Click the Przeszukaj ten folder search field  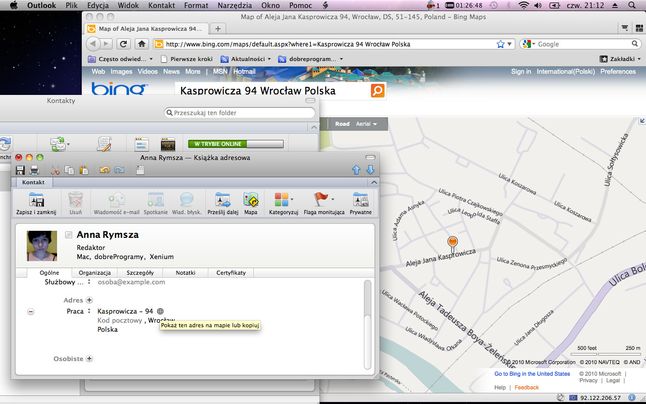[x=240, y=113]
